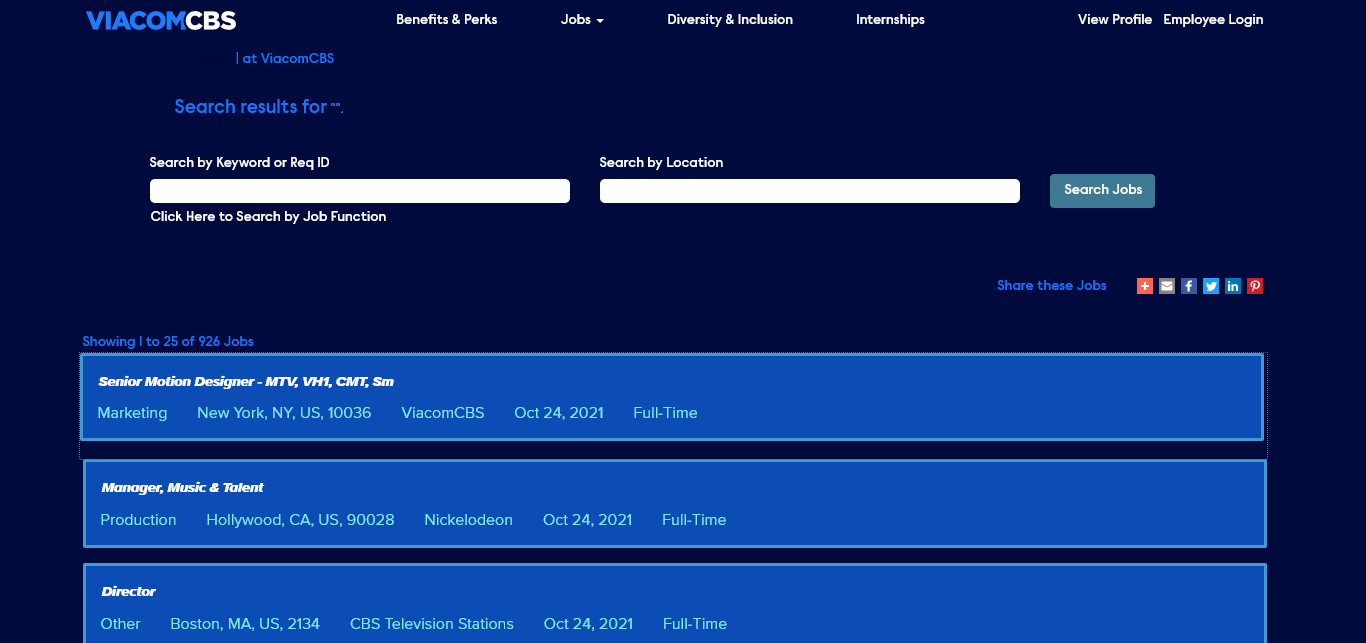Click into the Search by Location field
The width and height of the screenshot is (1366, 643).
point(810,191)
